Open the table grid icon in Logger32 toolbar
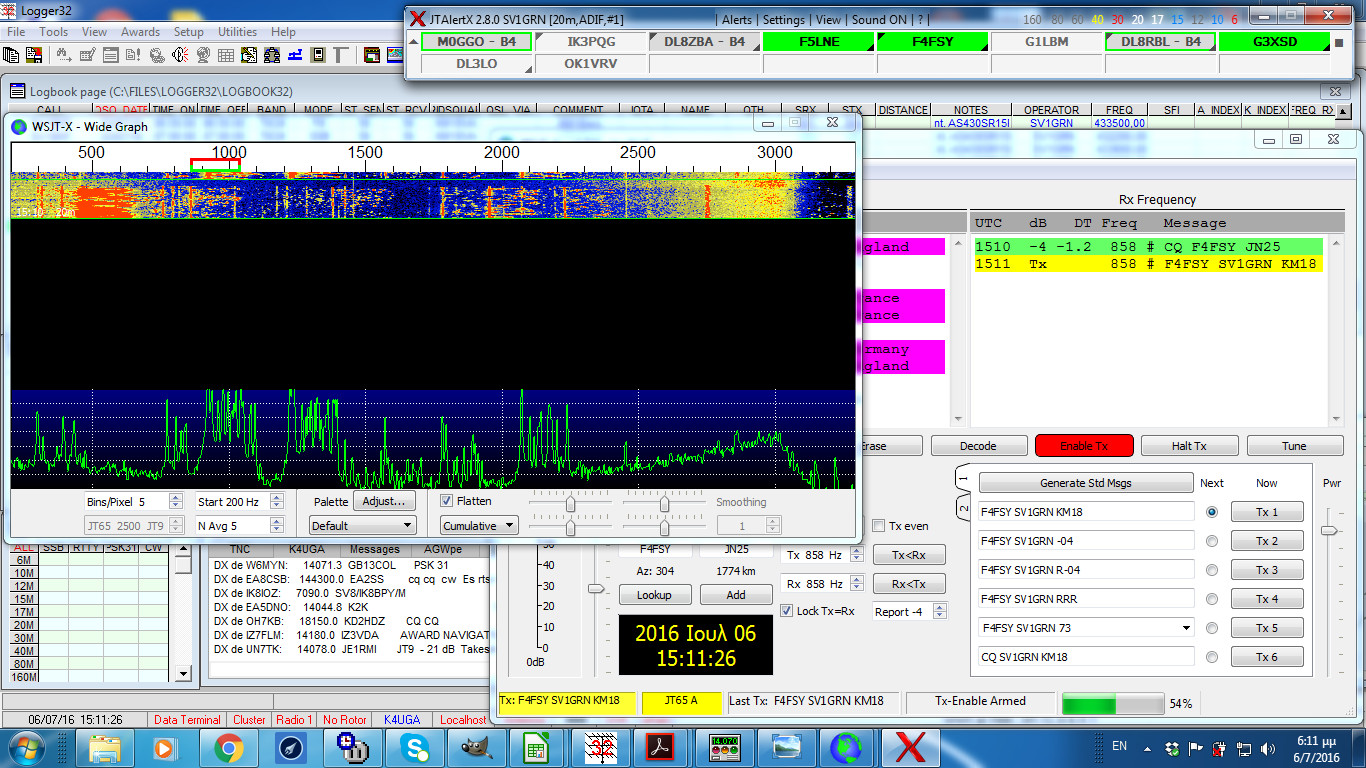This screenshot has width=1366, height=768. (x=225, y=56)
